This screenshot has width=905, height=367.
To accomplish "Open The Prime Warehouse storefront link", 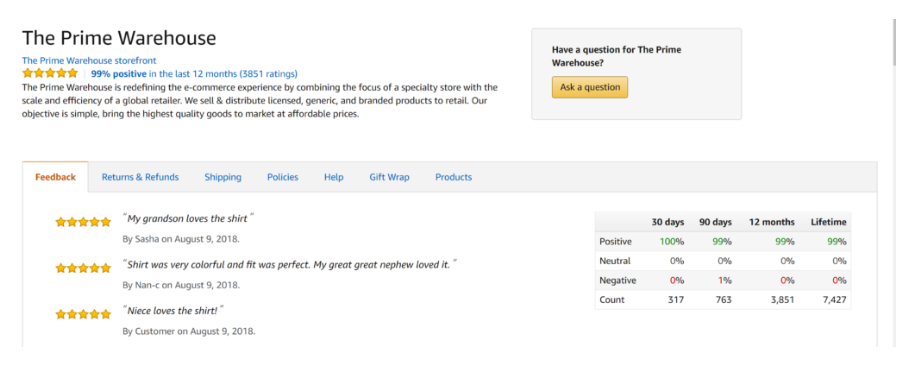I will tap(89, 60).
